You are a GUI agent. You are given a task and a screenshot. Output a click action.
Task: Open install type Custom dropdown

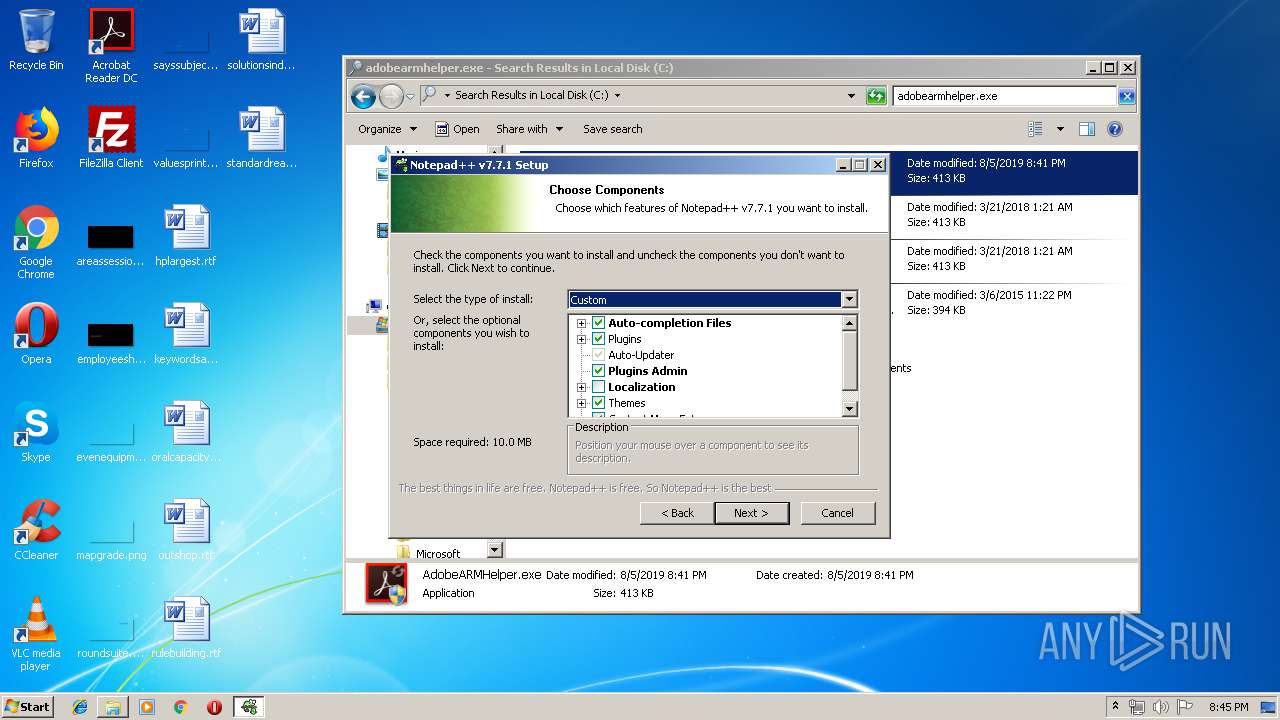[849, 299]
